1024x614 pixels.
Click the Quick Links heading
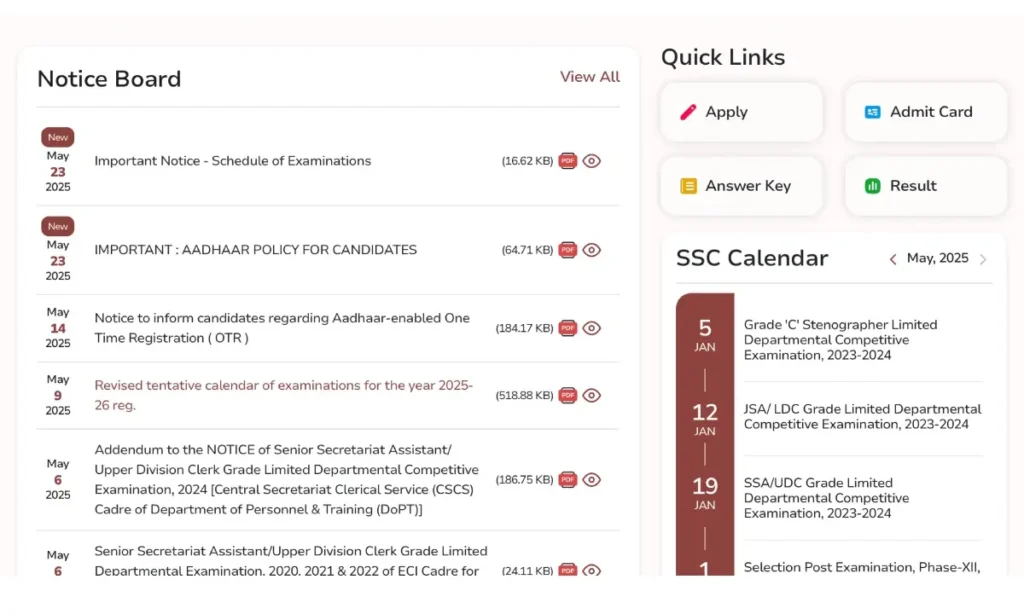tap(723, 57)
